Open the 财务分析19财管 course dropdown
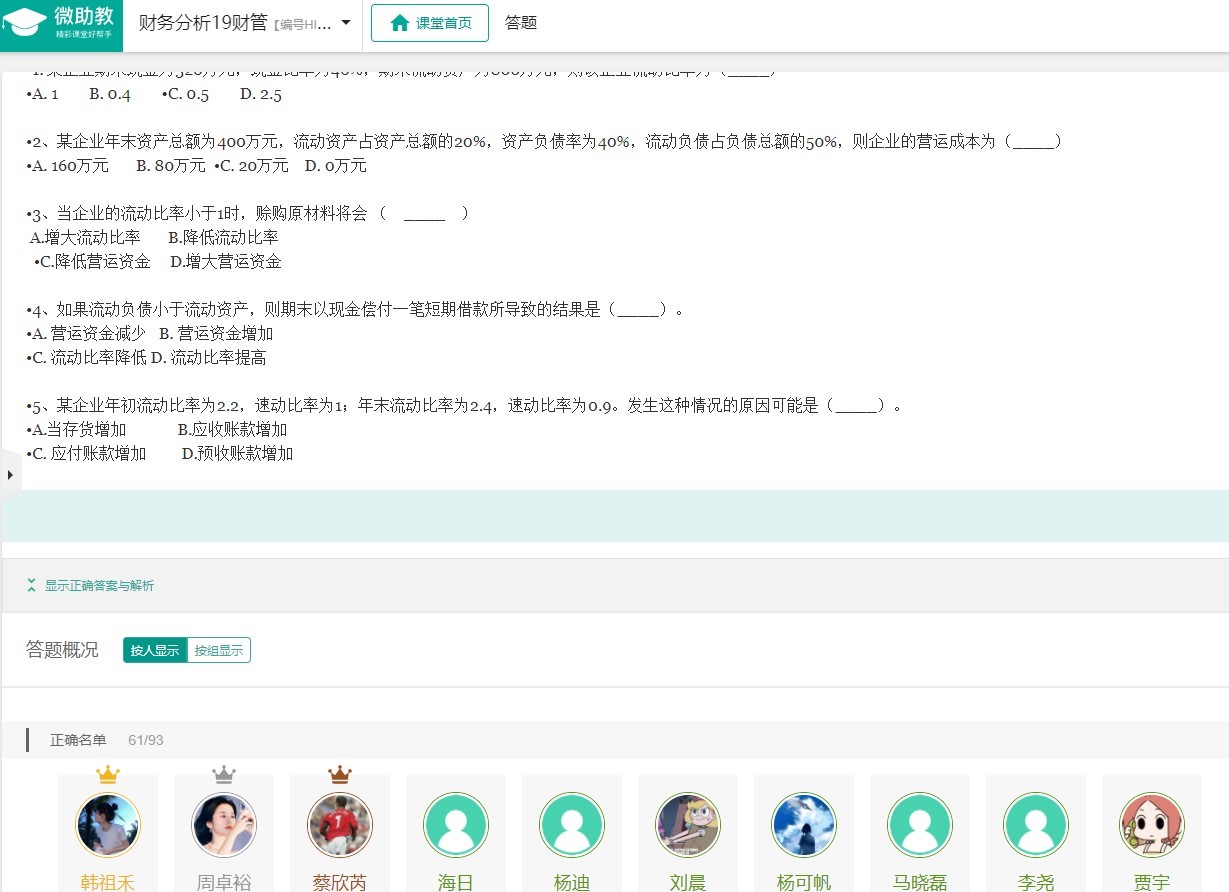This screenshot has width=1229, height=892. point(346,23)
